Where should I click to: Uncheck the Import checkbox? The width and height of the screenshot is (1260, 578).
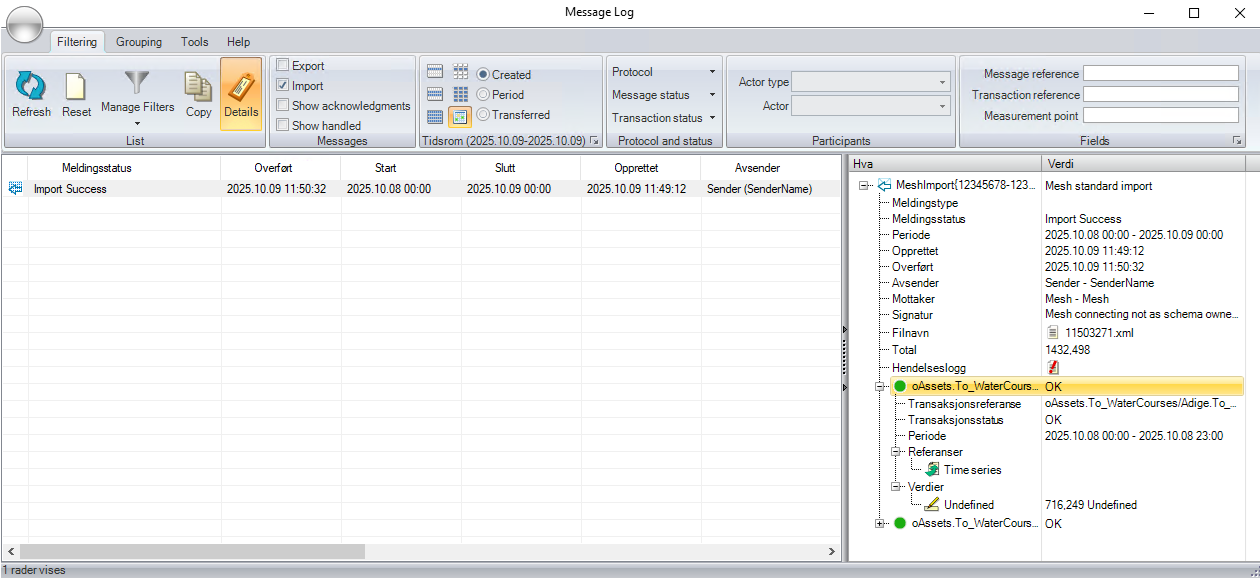(283, 86)
